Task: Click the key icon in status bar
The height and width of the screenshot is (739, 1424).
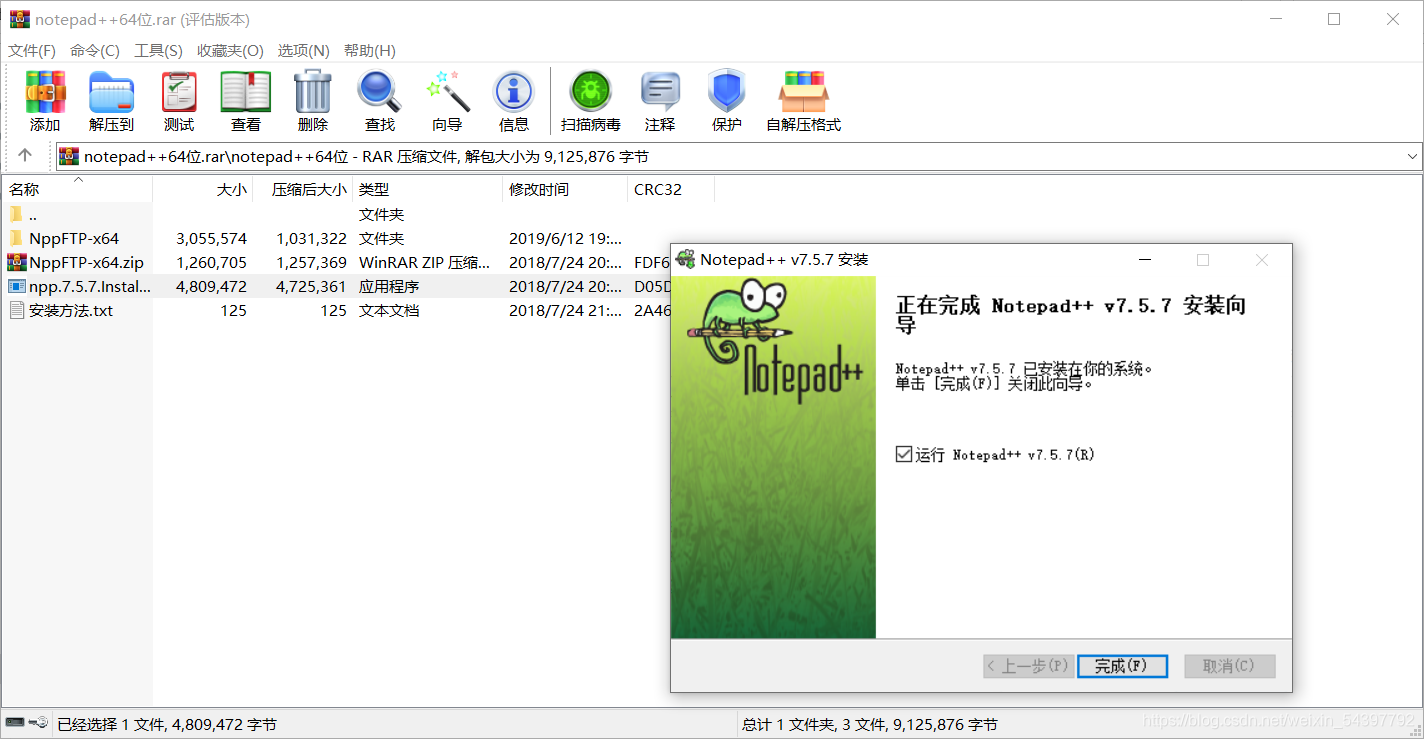Action: (38, 722)
